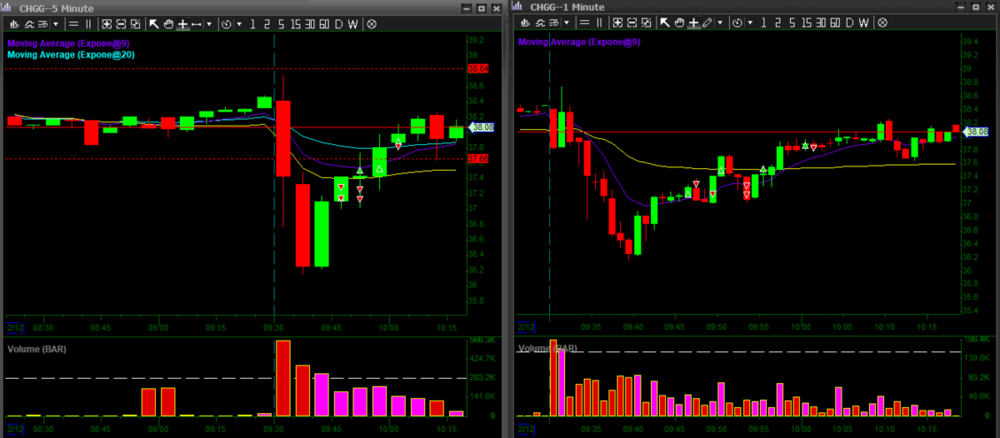The height and width of the screenshot is (438, 1000).
Task: Click the vertical lines icon in 1 Minute toolbar
Action: (598, 23)
